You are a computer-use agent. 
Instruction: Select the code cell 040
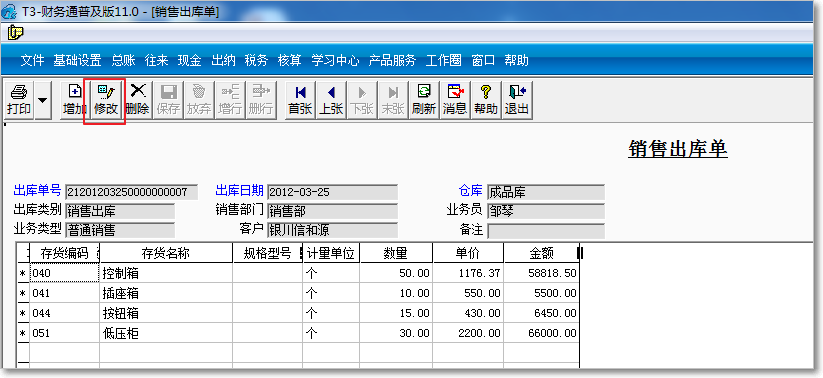pos(64,273)
